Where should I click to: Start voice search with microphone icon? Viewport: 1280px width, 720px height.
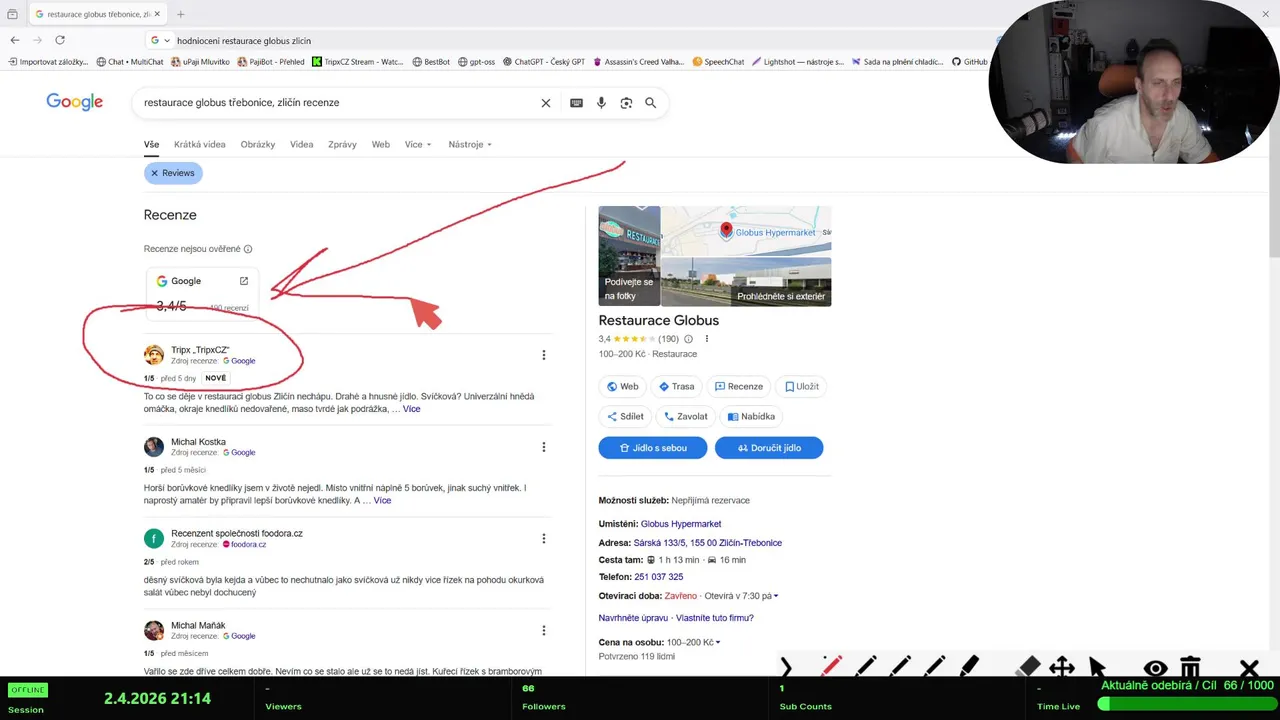pyautogui.click(x=601, y=103)
